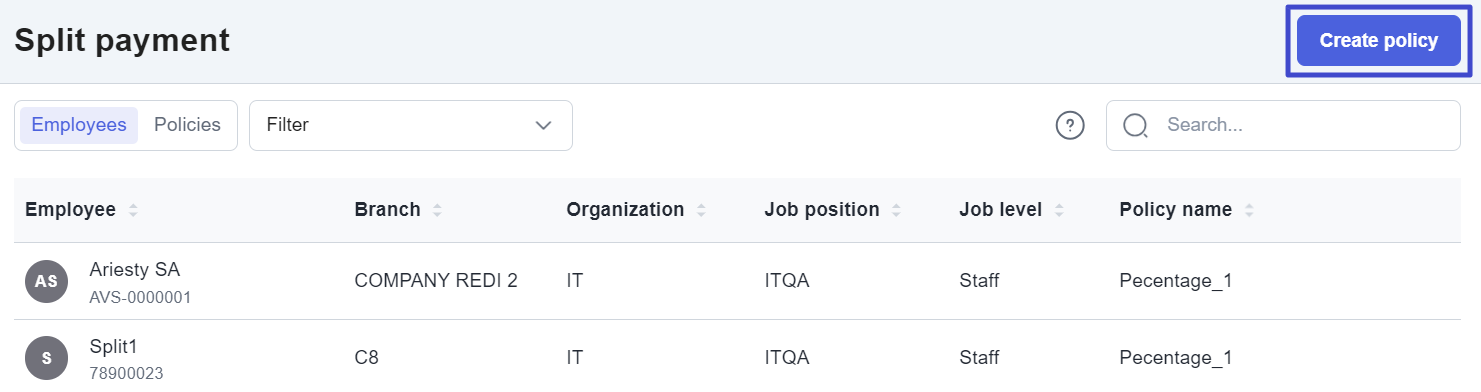
Task: Click Ariesty SA's AS avatar icon
Action: [x=46, y=282]
